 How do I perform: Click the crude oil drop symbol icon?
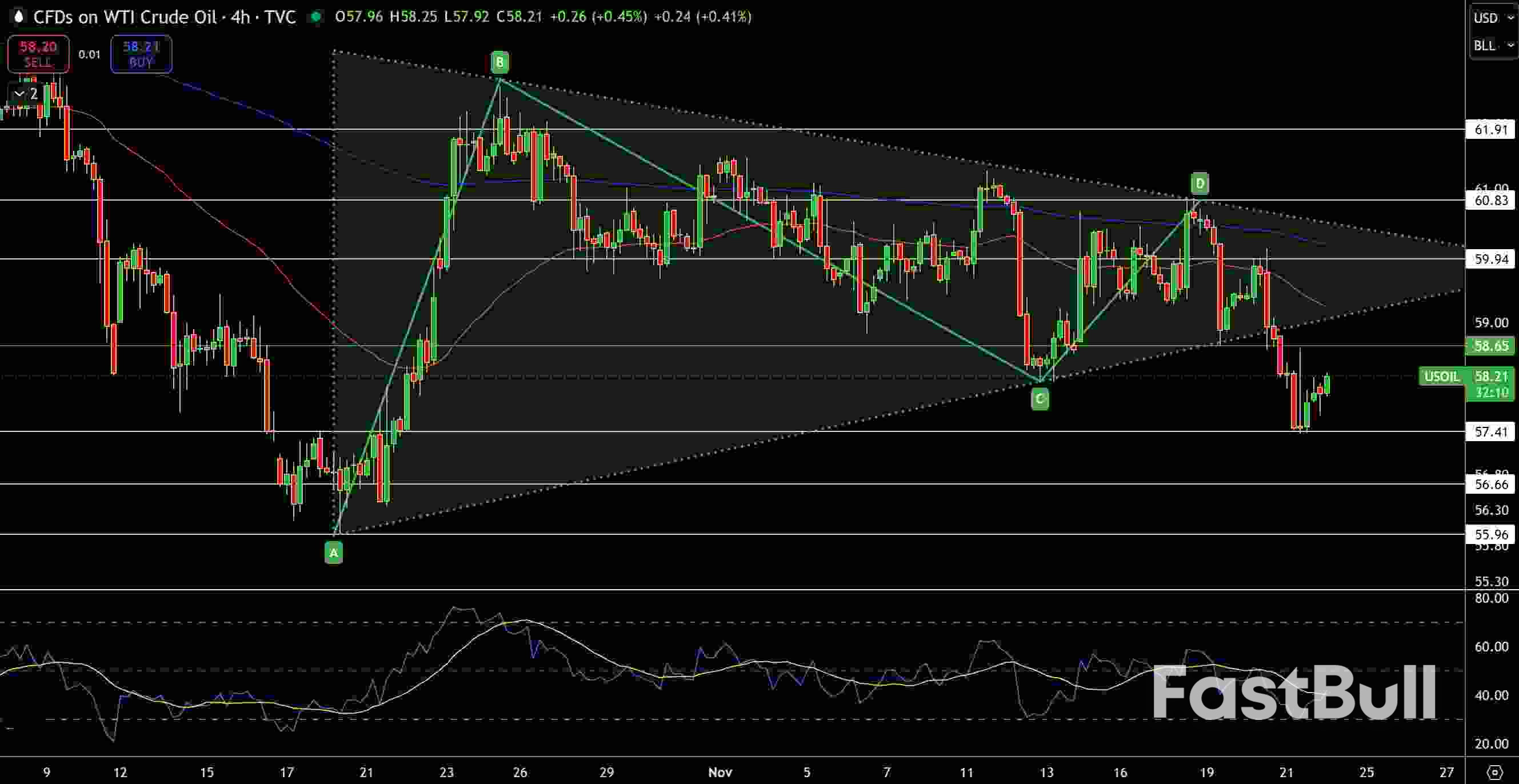point(18,17)
